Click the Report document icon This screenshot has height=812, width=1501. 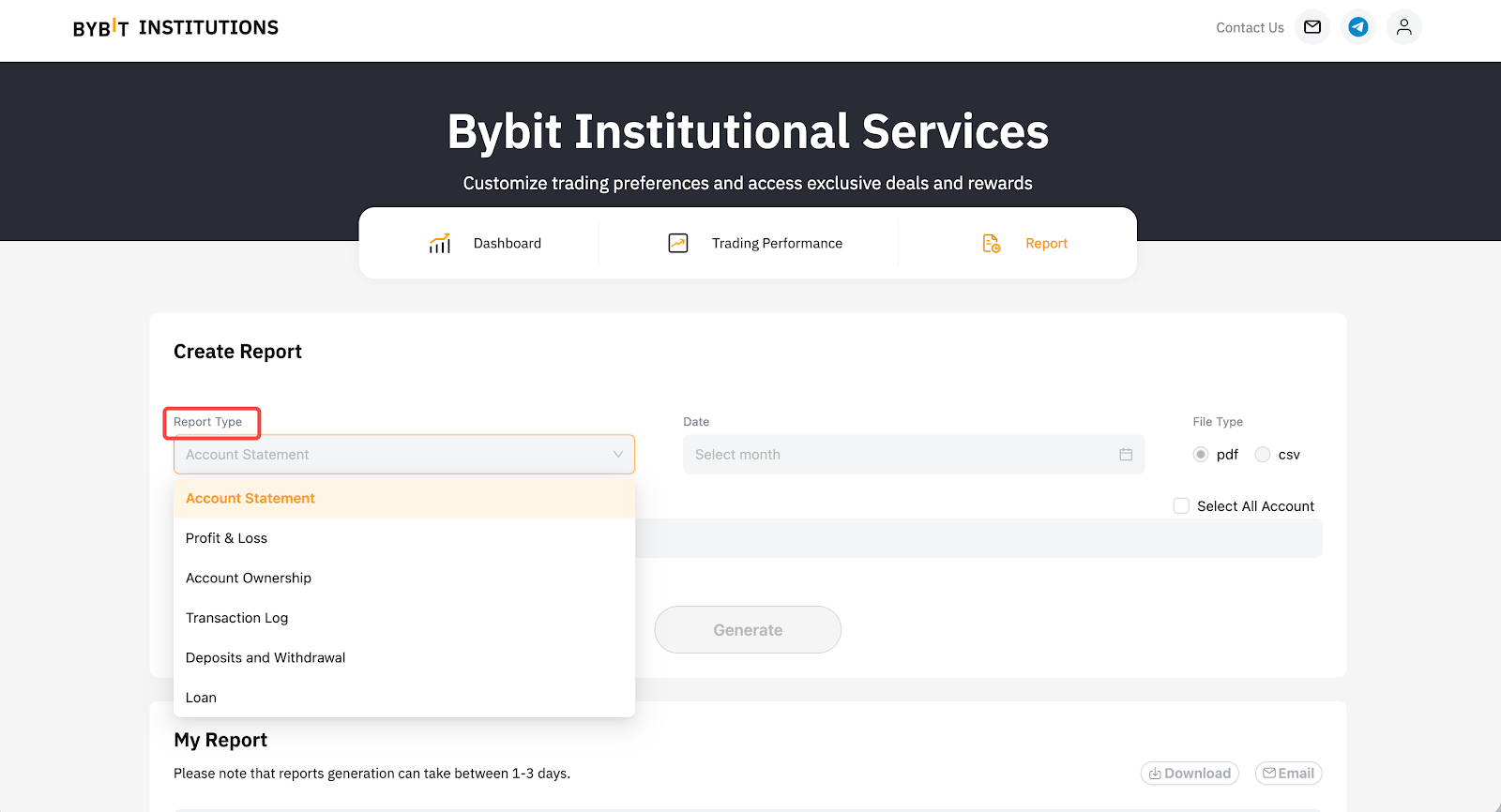991,244
